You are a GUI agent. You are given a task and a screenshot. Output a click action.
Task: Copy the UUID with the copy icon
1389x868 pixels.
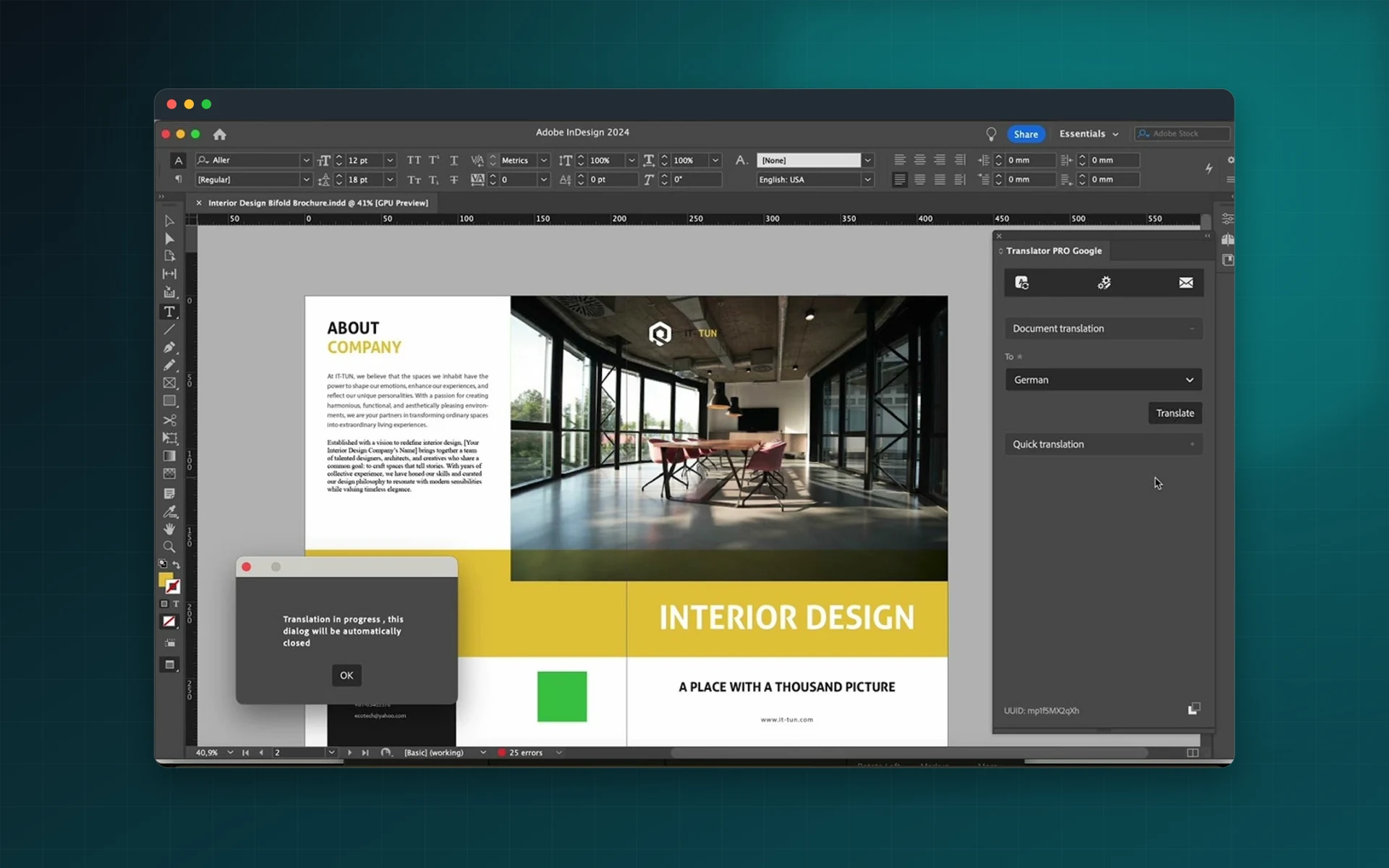pos(1194,709)
